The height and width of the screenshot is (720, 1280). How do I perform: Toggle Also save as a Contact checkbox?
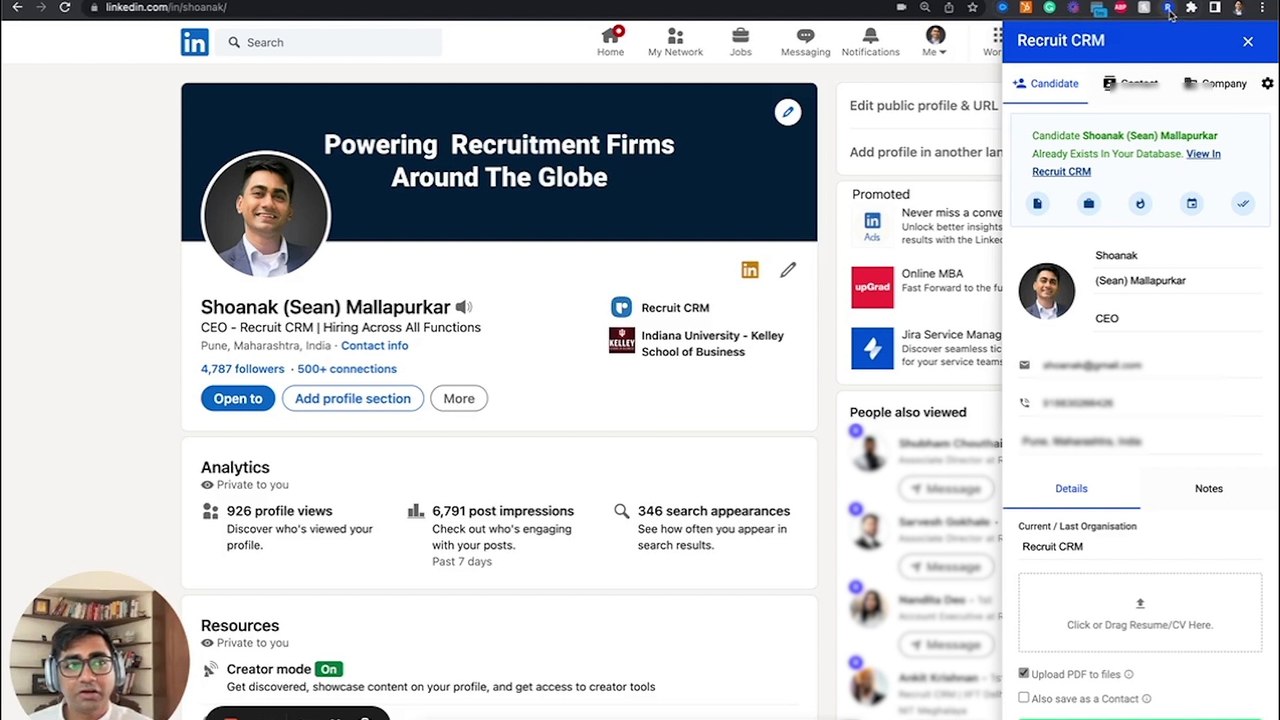point(1023,698)
